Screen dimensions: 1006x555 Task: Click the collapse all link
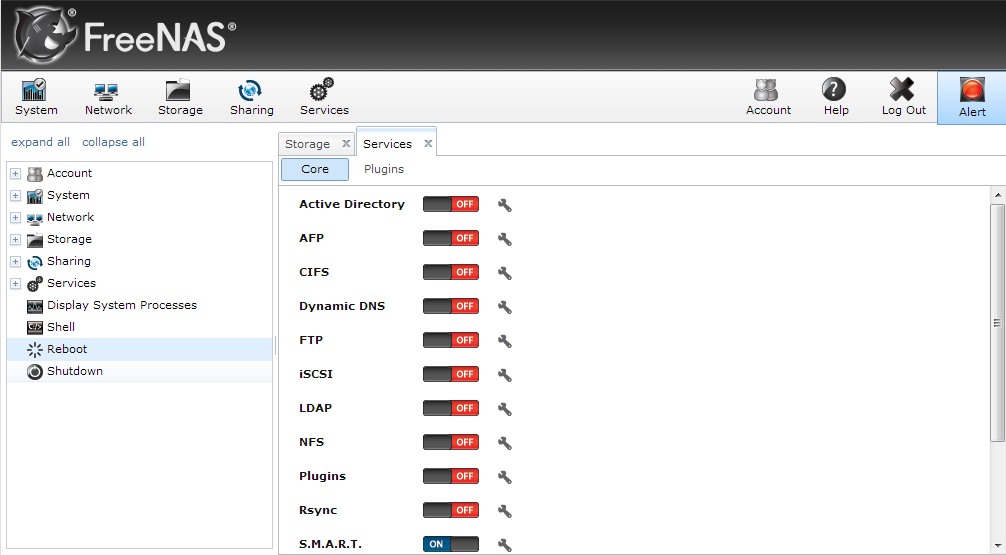point(114,142)
